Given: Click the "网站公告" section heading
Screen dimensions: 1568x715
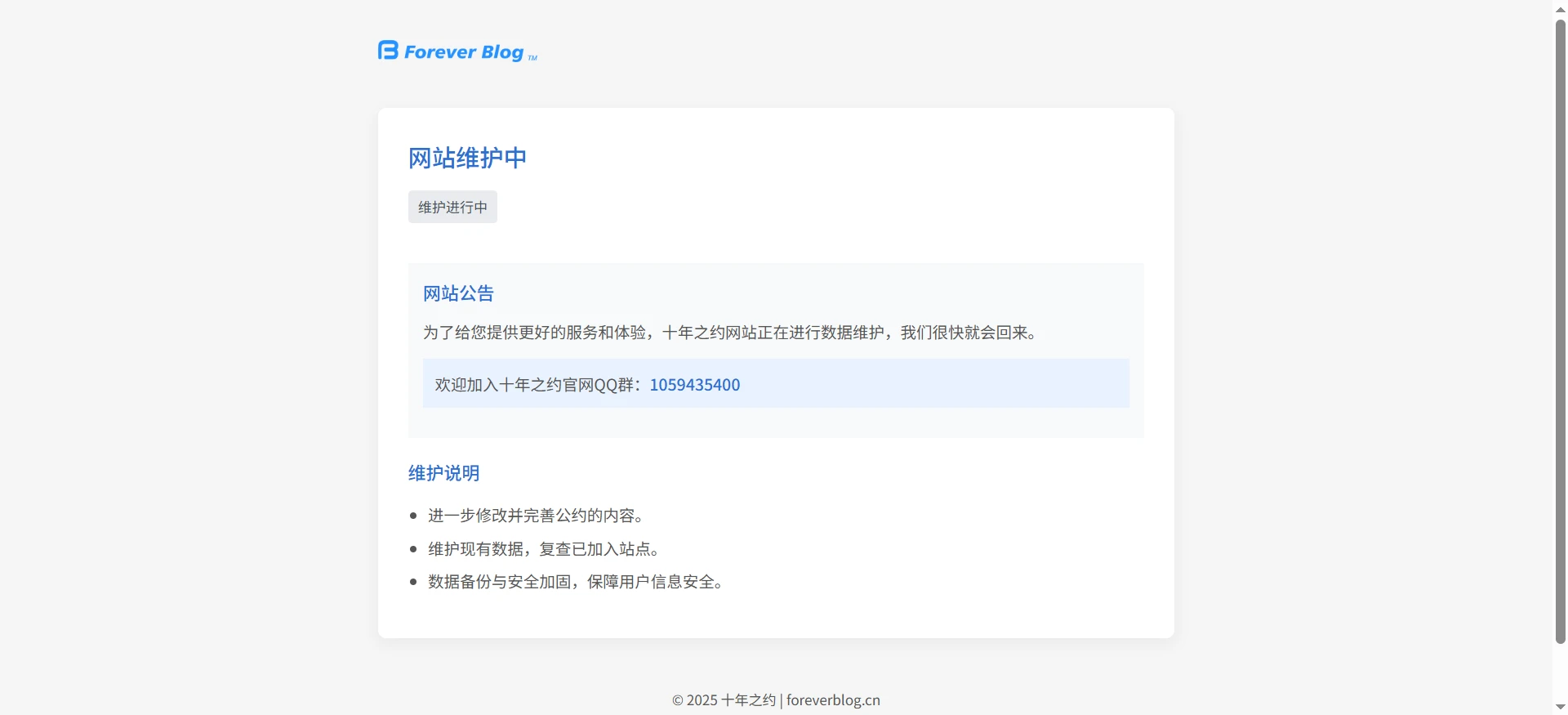Looking at the screenshot, I should coord(458,293).
